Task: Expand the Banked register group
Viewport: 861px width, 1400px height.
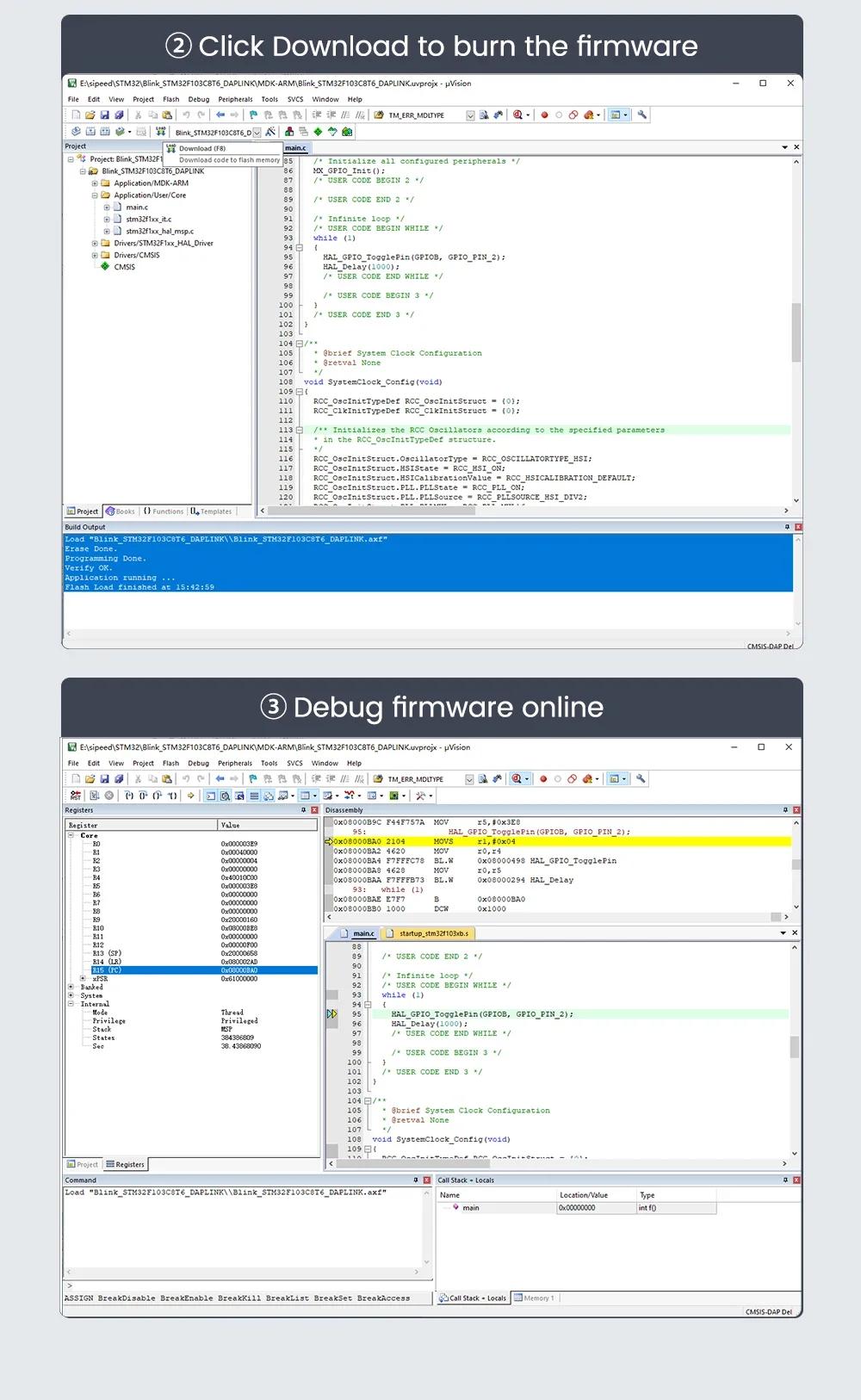Action: (71, 988)
